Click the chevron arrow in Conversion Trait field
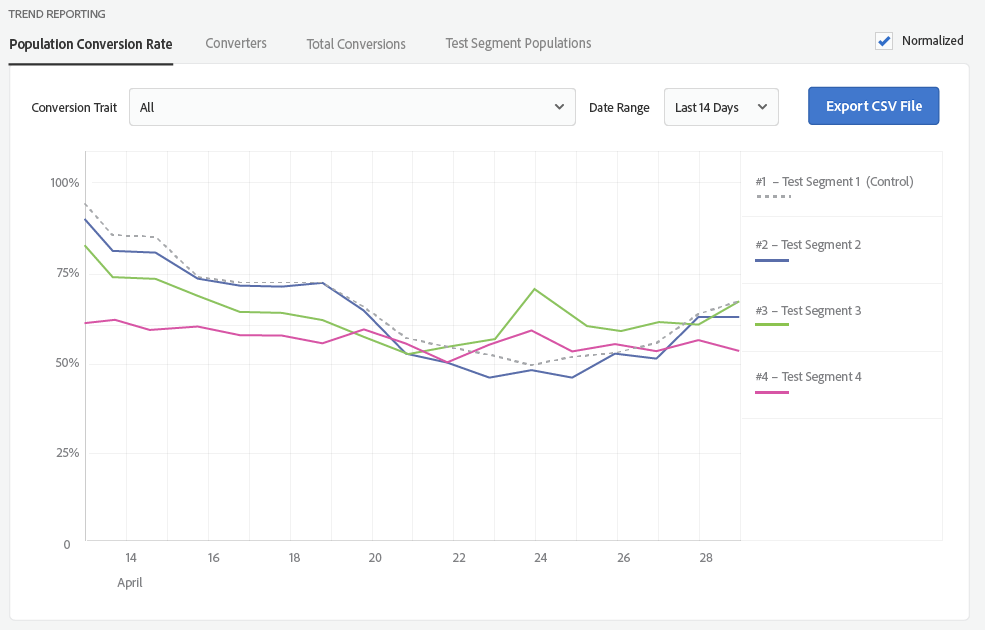 point(559,107)
